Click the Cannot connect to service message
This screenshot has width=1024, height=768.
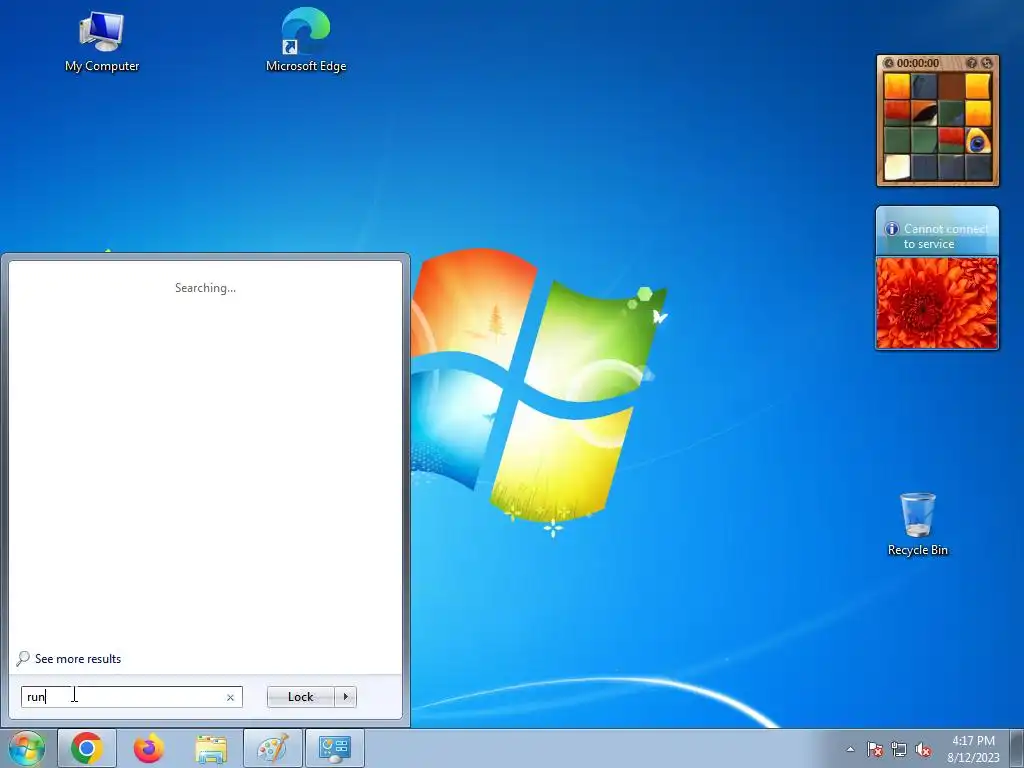[946, 236]
